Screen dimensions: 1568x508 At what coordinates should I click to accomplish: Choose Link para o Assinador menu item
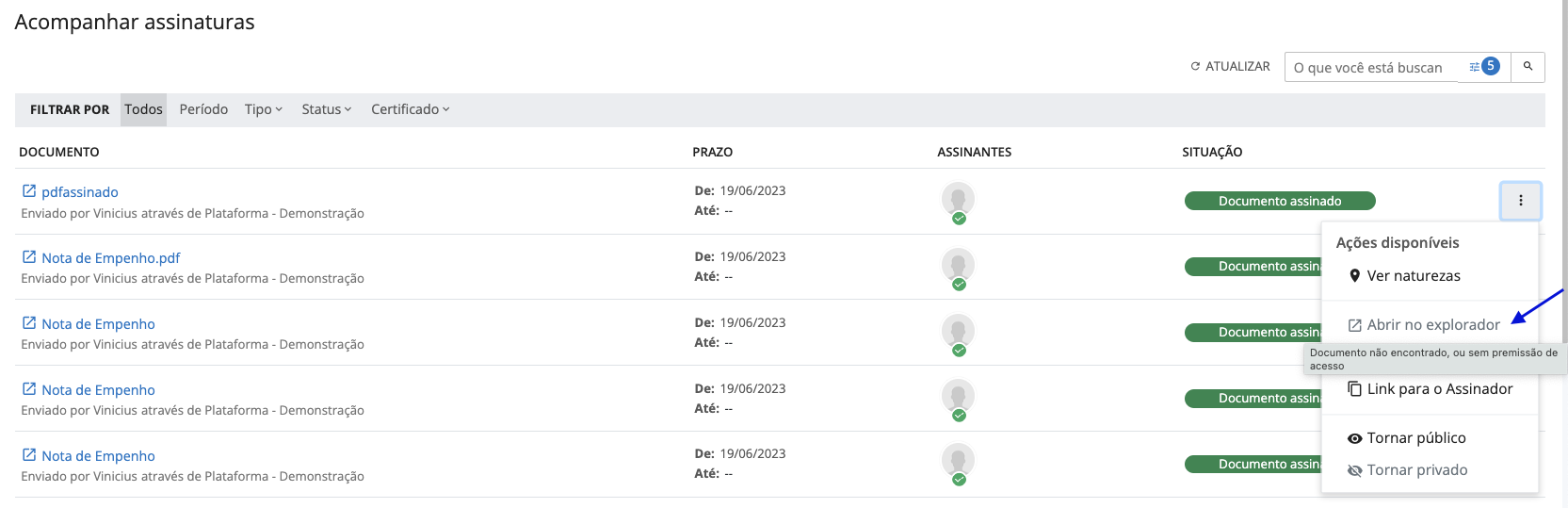point(1439,389)
